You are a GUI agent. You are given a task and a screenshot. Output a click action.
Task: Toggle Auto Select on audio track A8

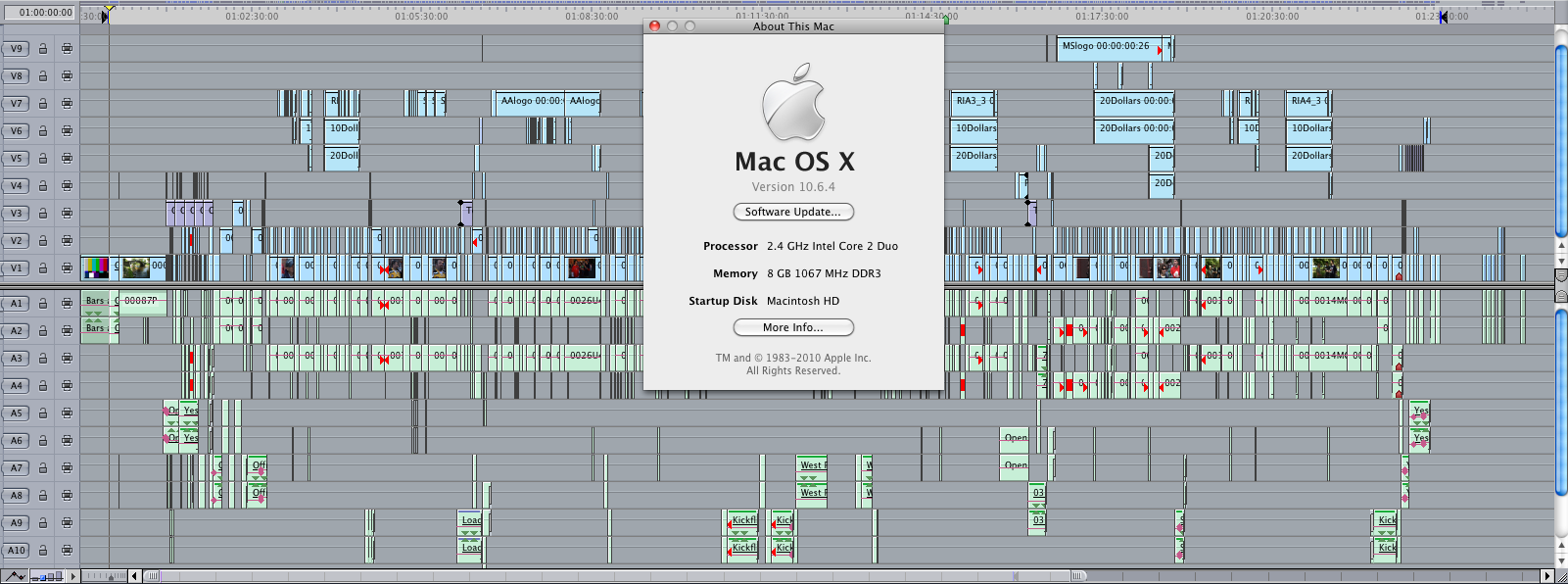[x=67, y=496]
